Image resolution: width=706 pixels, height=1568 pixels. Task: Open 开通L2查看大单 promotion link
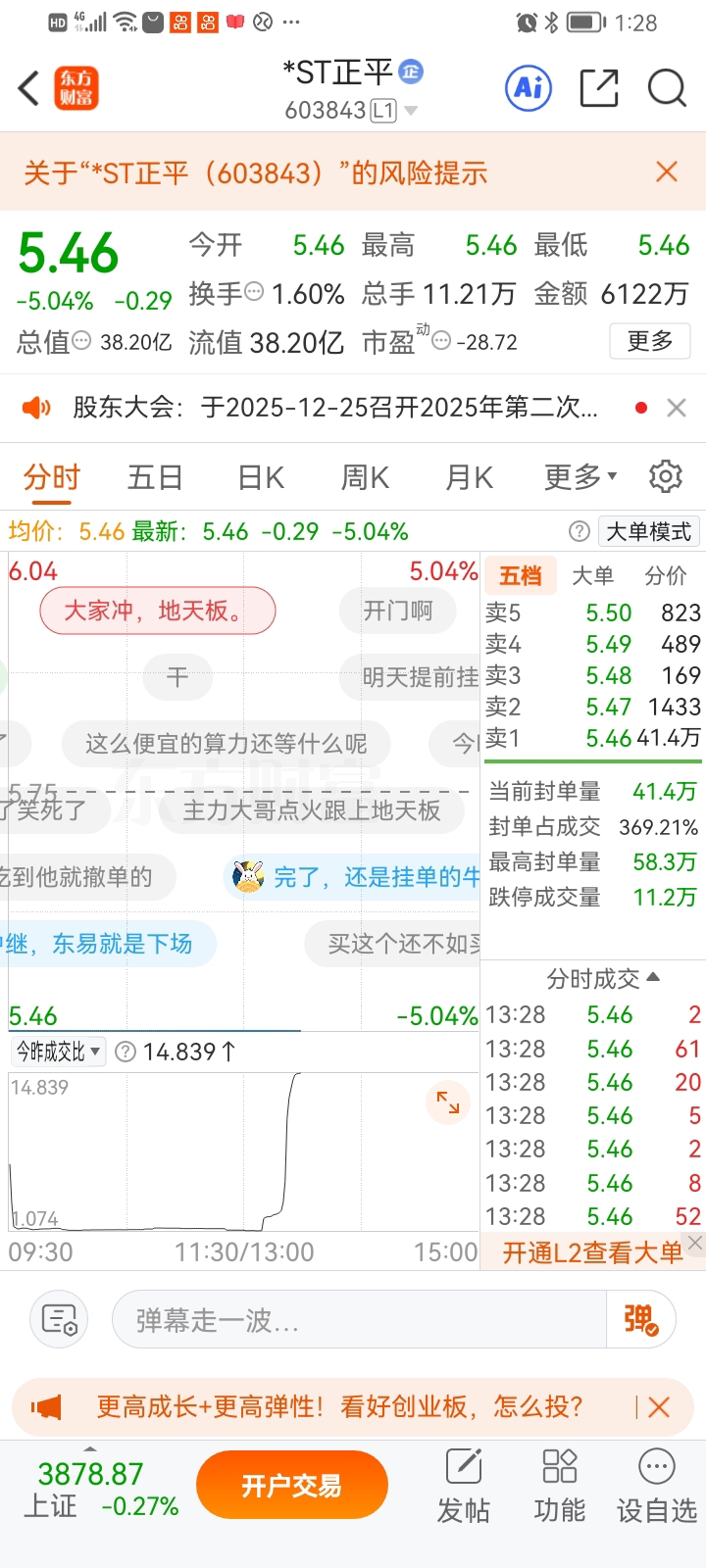(x=591, y=1252)
